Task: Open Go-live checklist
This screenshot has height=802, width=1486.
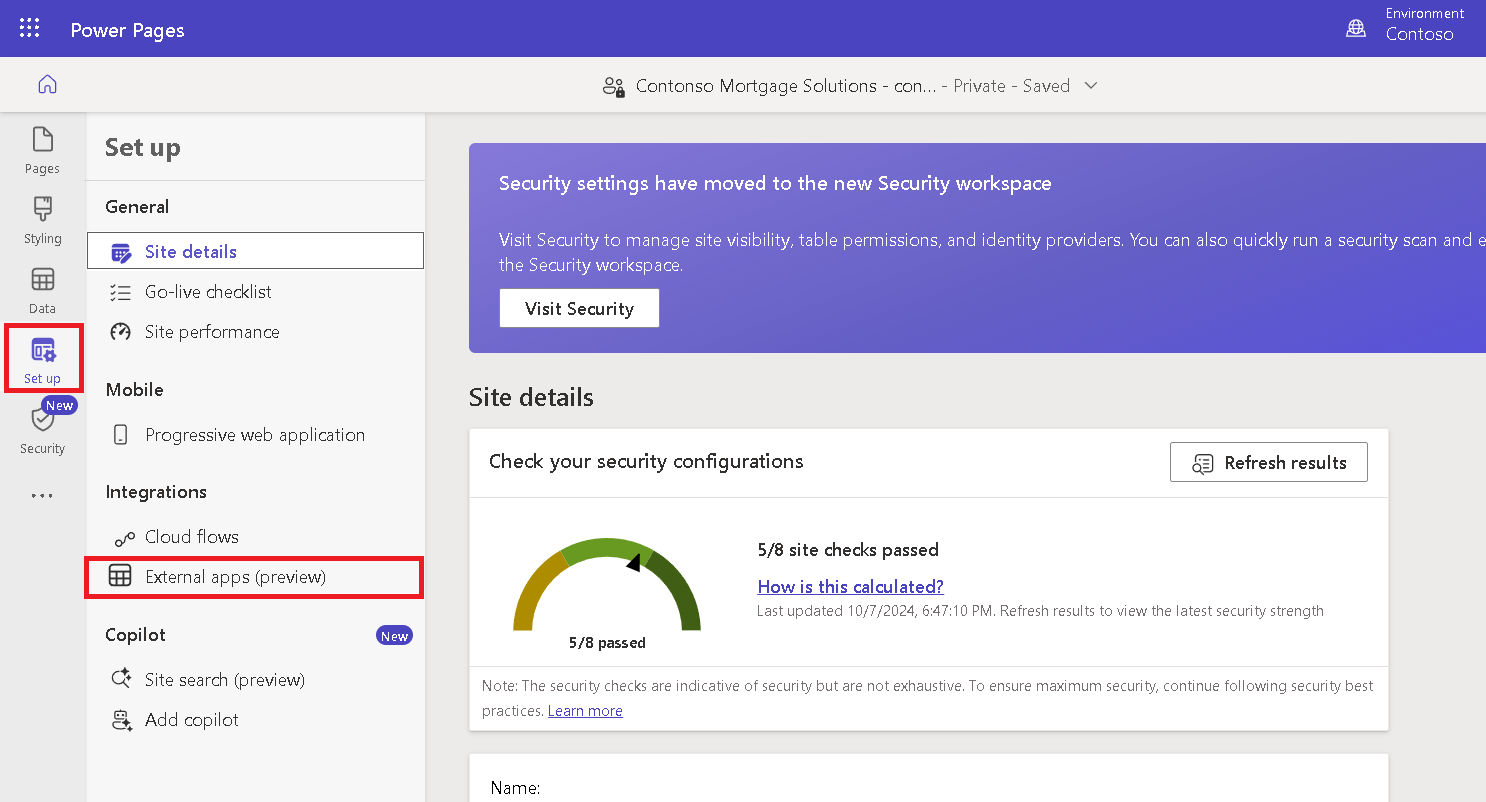Action: (x=208, y=292)
